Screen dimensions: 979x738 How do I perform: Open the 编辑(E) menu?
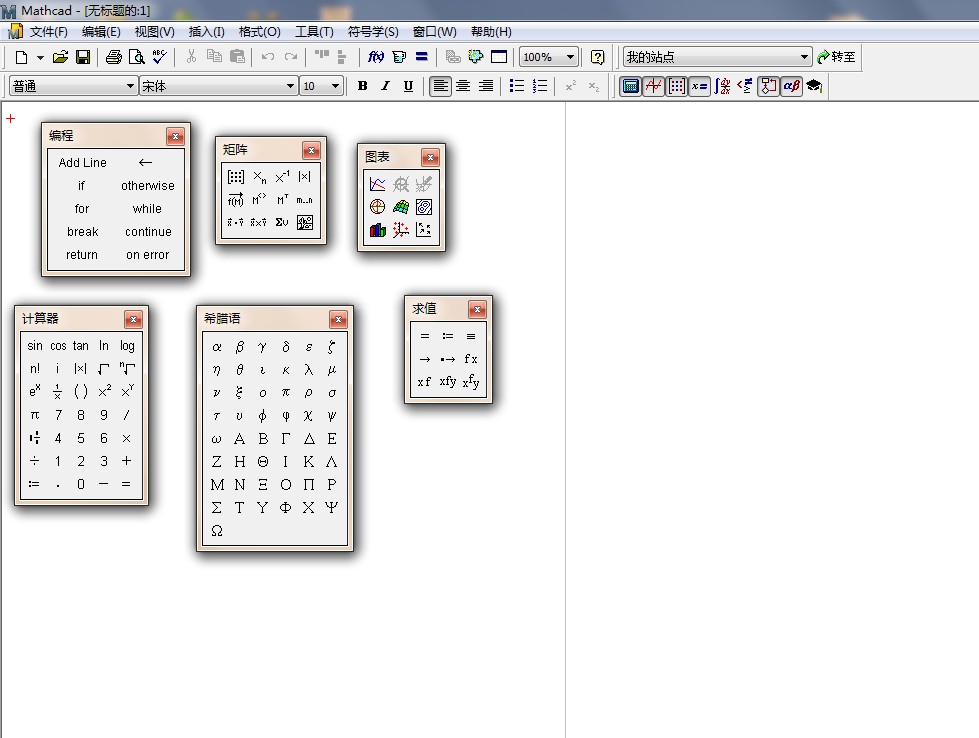101,32
